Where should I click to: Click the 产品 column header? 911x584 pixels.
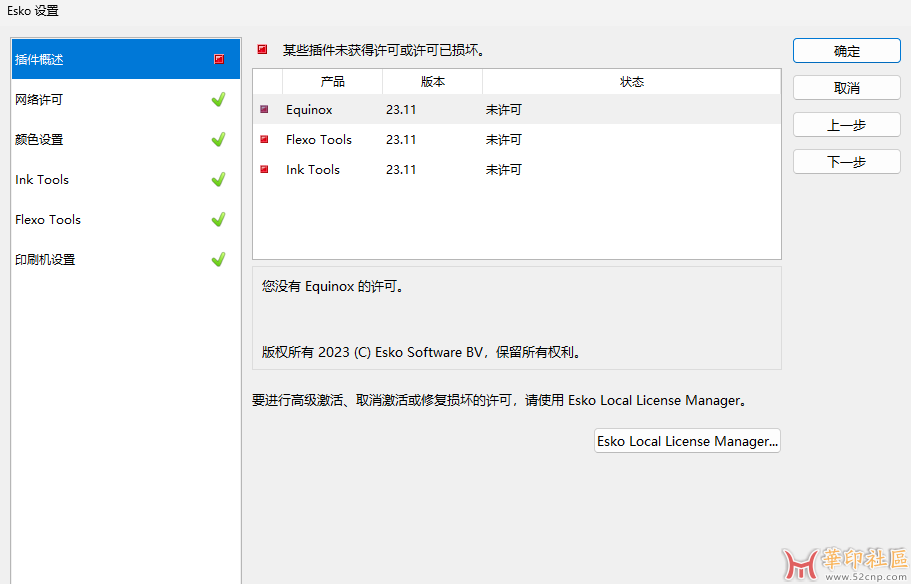pyautogui.click(x=332, y=82)
